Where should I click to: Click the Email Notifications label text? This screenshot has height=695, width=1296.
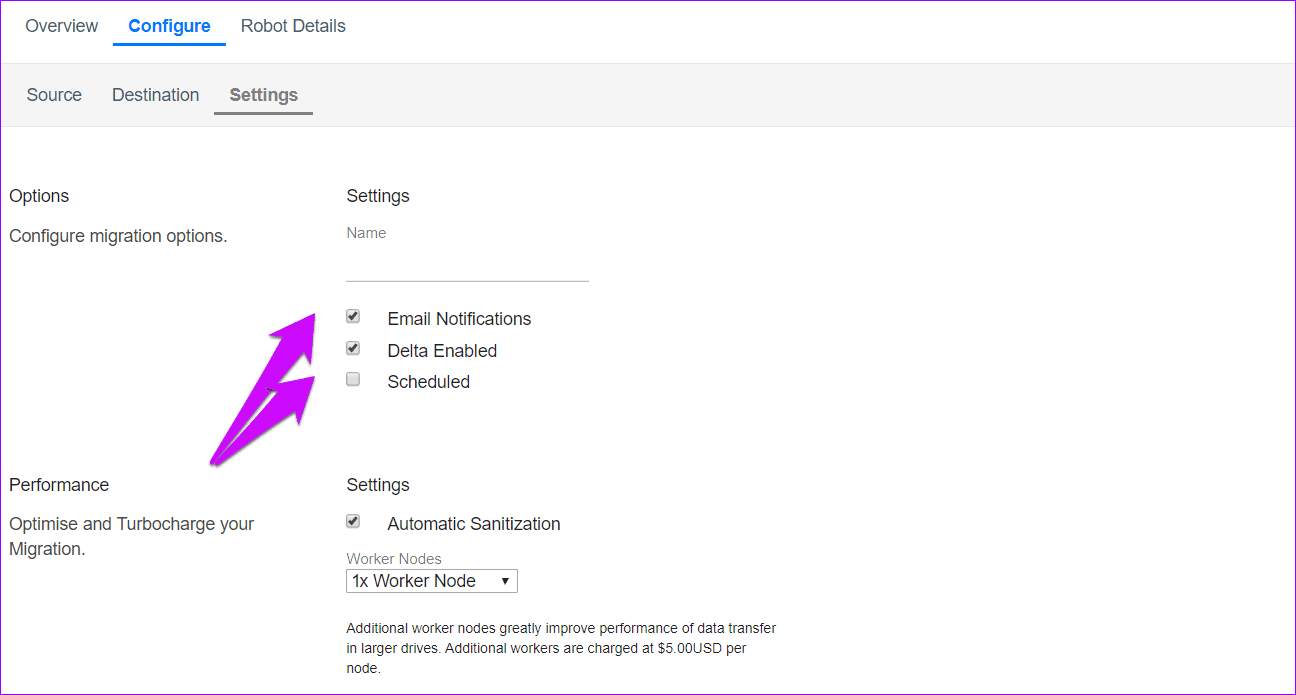click(459, 319)
